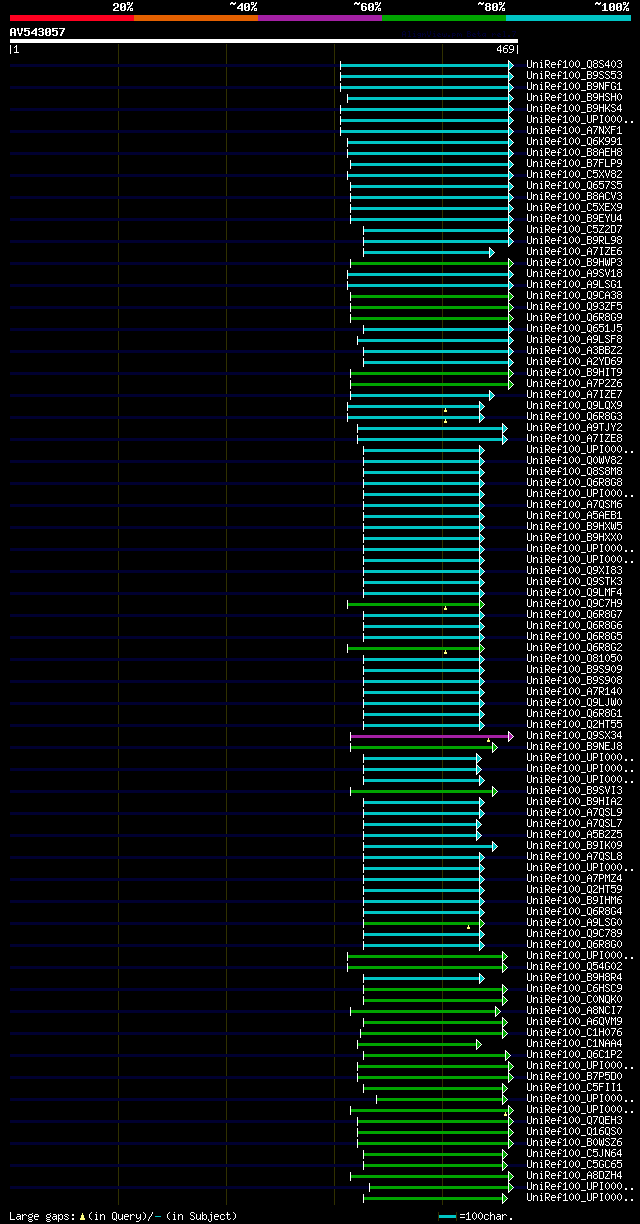Select the UniRef100_Q0WV82 entry
This screenshot has height=1224, width=640.
click(574, 460)
